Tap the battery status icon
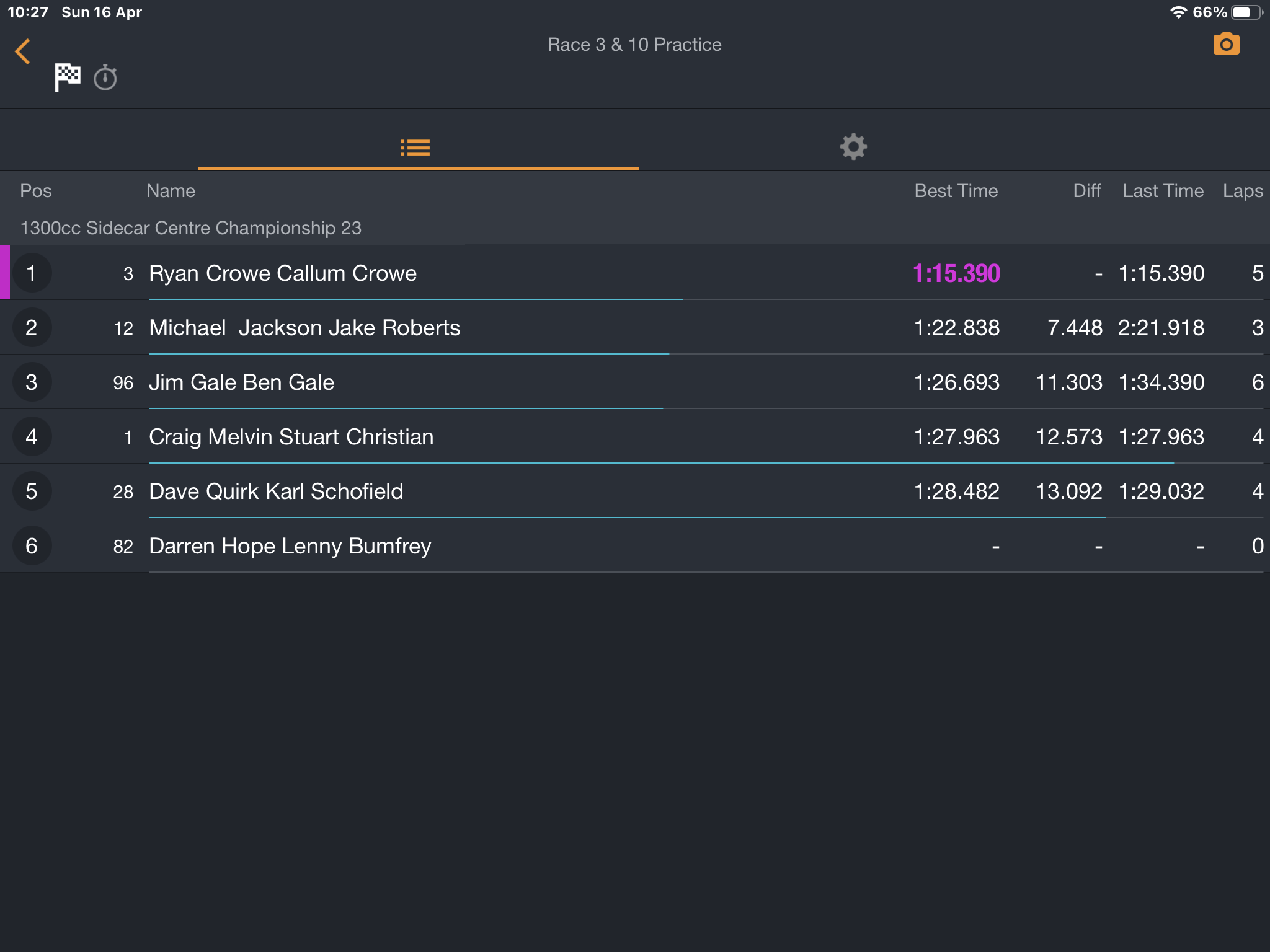The height and width of the screenshot is (952, 1270). tap(1246, 12)
